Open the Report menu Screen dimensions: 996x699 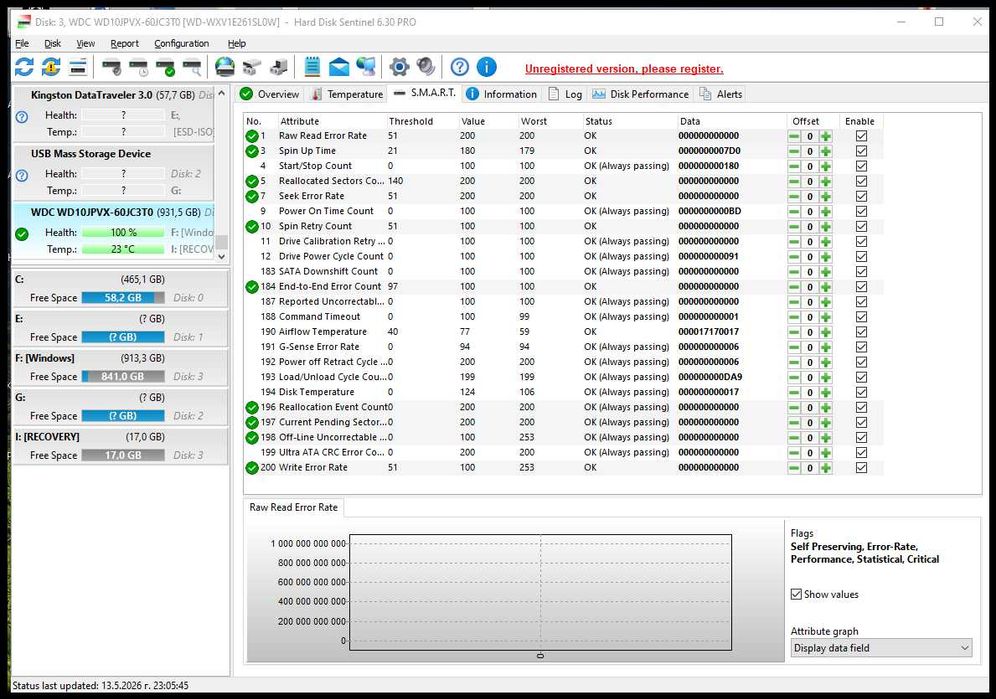124,43
